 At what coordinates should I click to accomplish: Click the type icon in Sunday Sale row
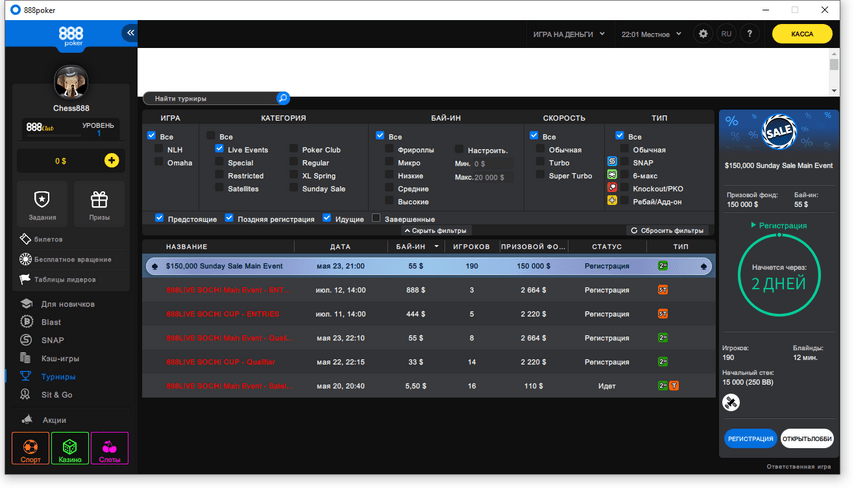(663, 266)
